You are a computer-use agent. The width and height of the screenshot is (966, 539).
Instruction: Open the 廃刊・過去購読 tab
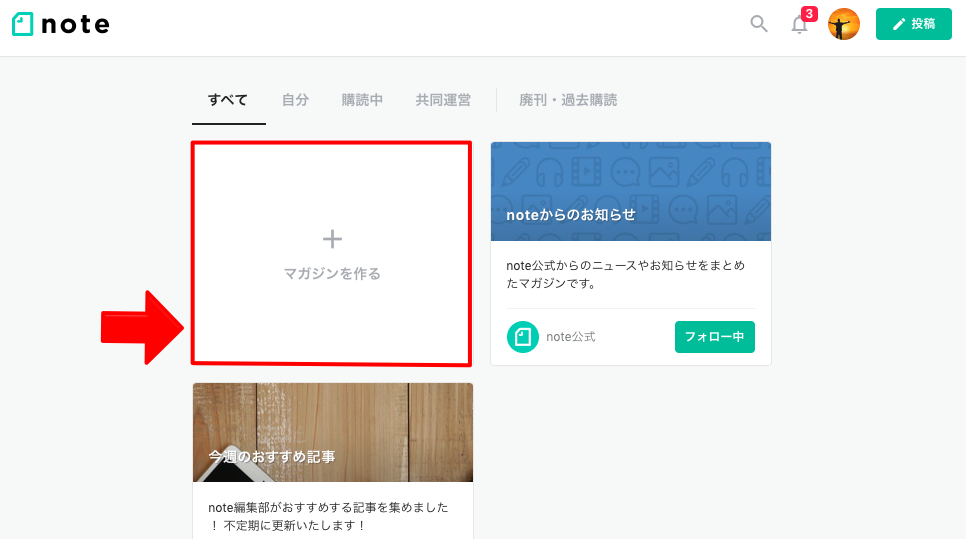tap(568, 100)
